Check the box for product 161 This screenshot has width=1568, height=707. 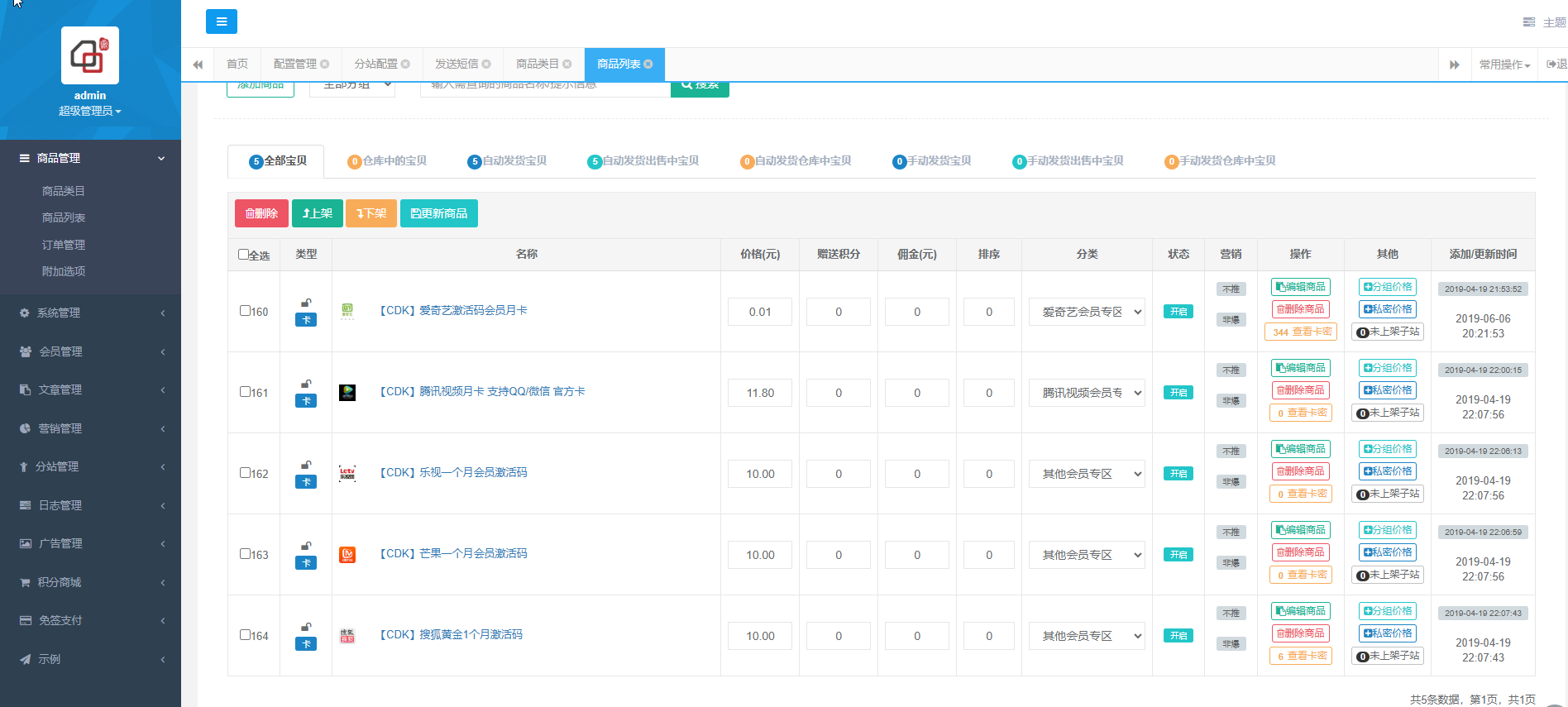pos(245,392)
